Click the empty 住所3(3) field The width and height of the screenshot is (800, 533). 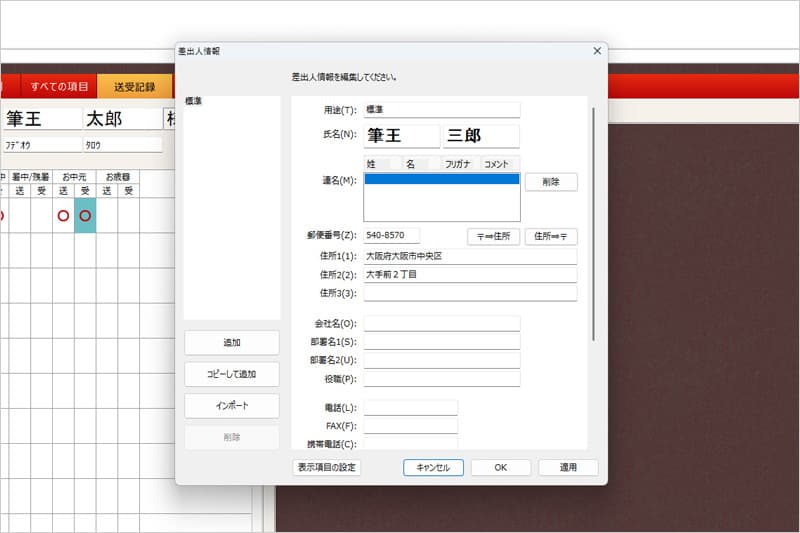click(470, 293)
